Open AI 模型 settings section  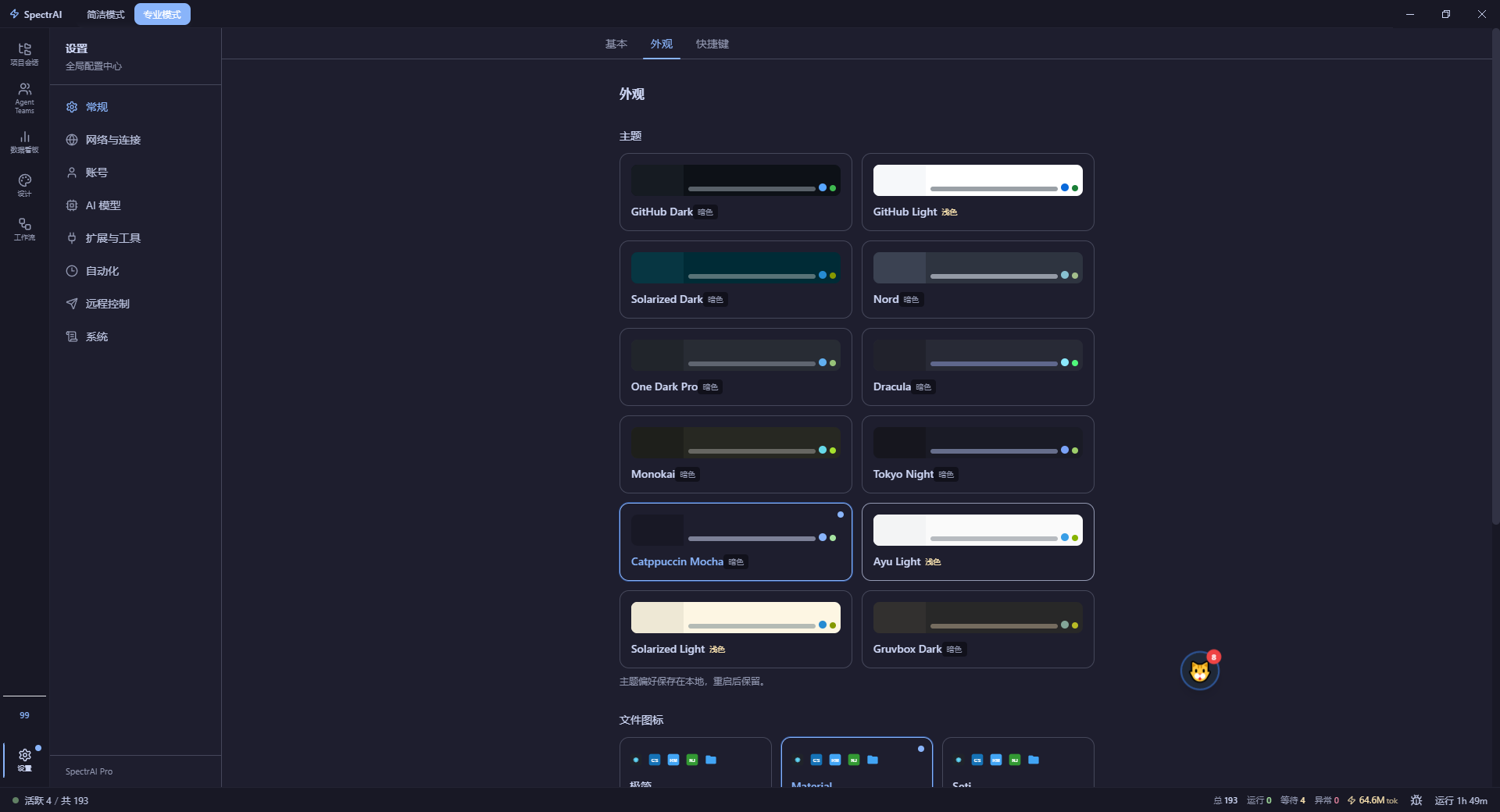pyautogui.click(x=135, y=205)
